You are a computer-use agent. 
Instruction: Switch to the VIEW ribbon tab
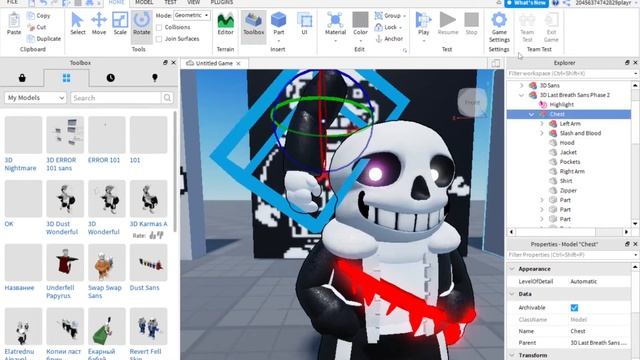pos(193,2)
